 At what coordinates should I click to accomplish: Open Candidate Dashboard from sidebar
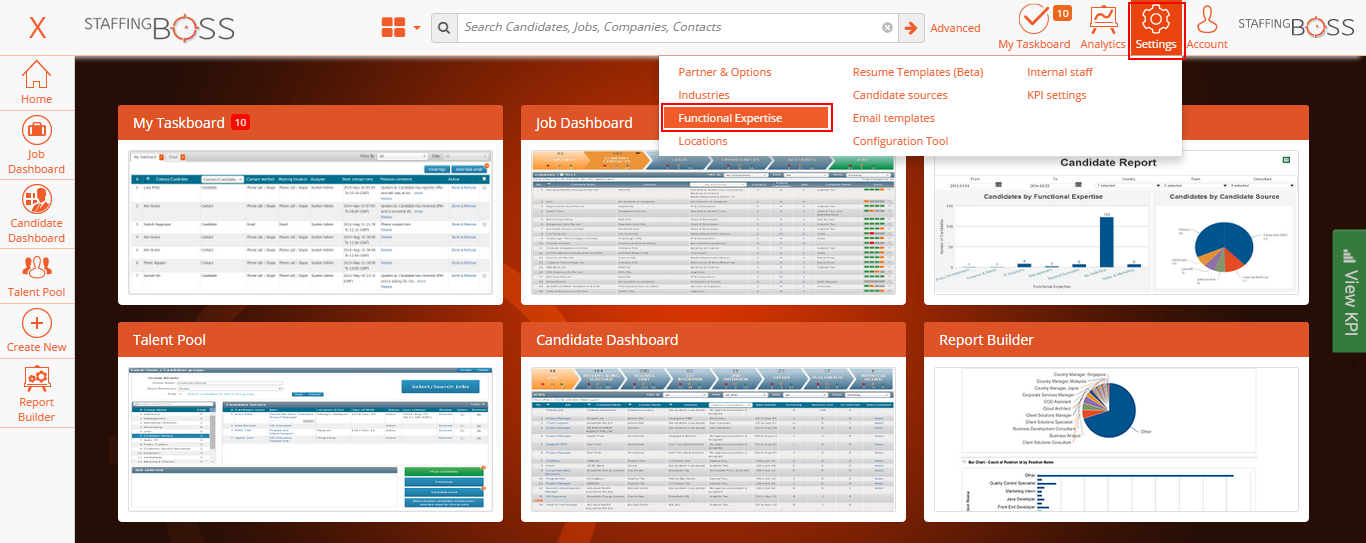pos(37,214)
